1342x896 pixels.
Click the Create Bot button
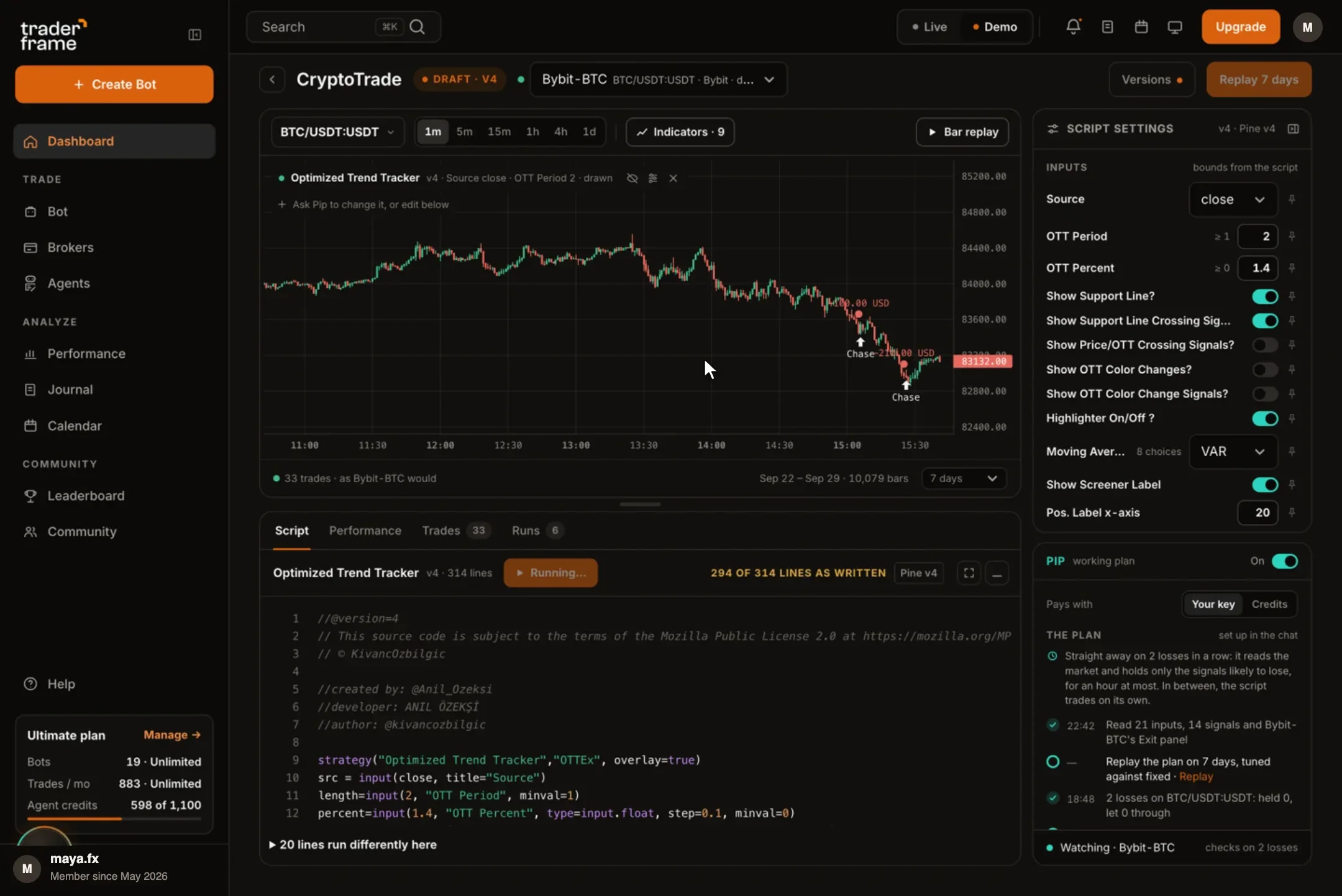point(114,85)
